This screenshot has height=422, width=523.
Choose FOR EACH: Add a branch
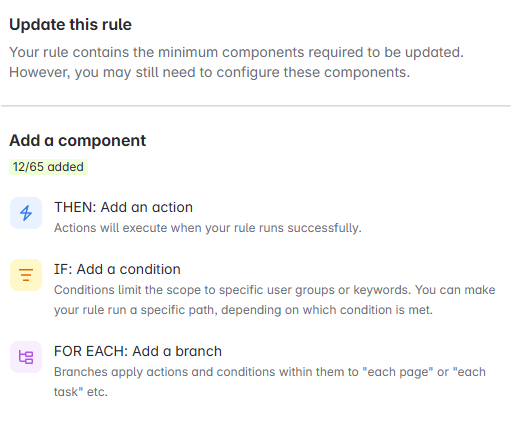pyautogui.click(x=138, y=351)
